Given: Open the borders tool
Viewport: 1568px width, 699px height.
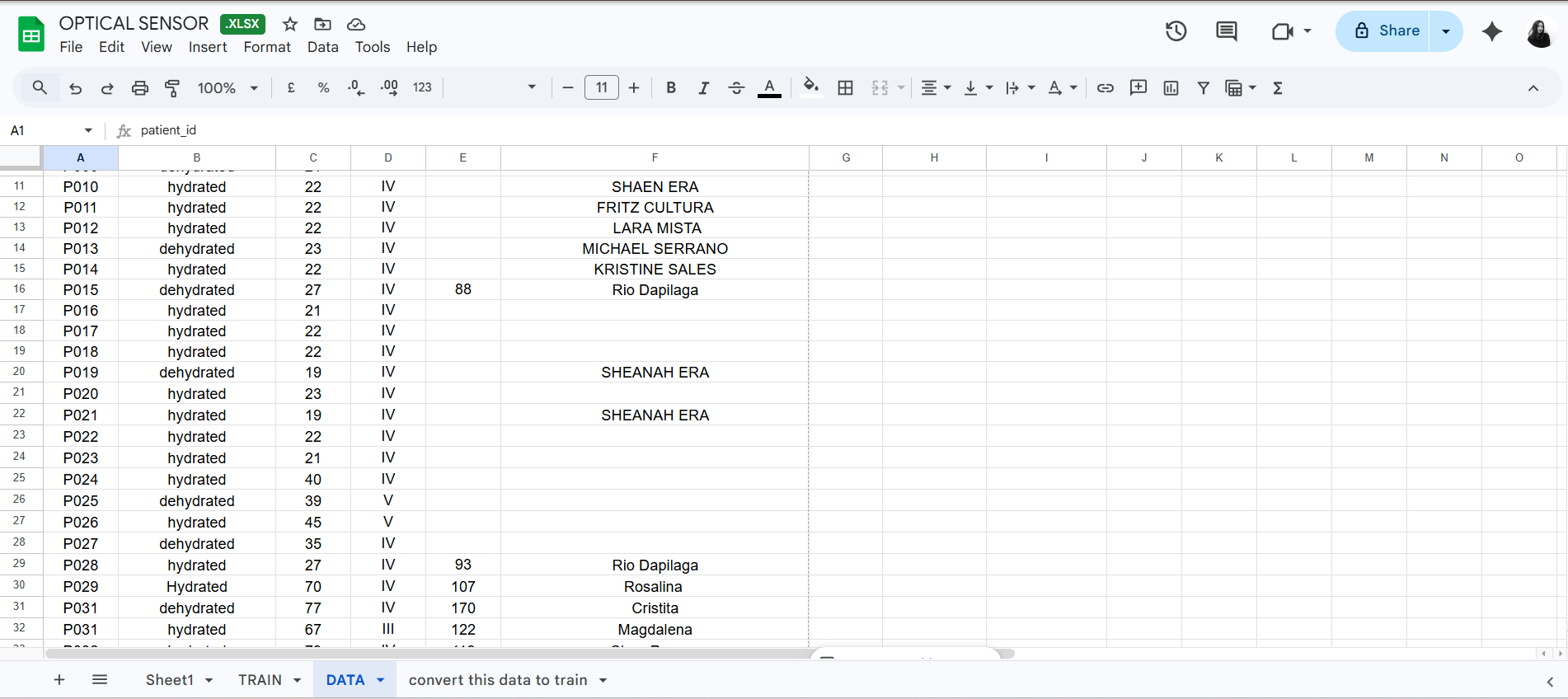Looking at the screenshot, I should coord(845,87).
